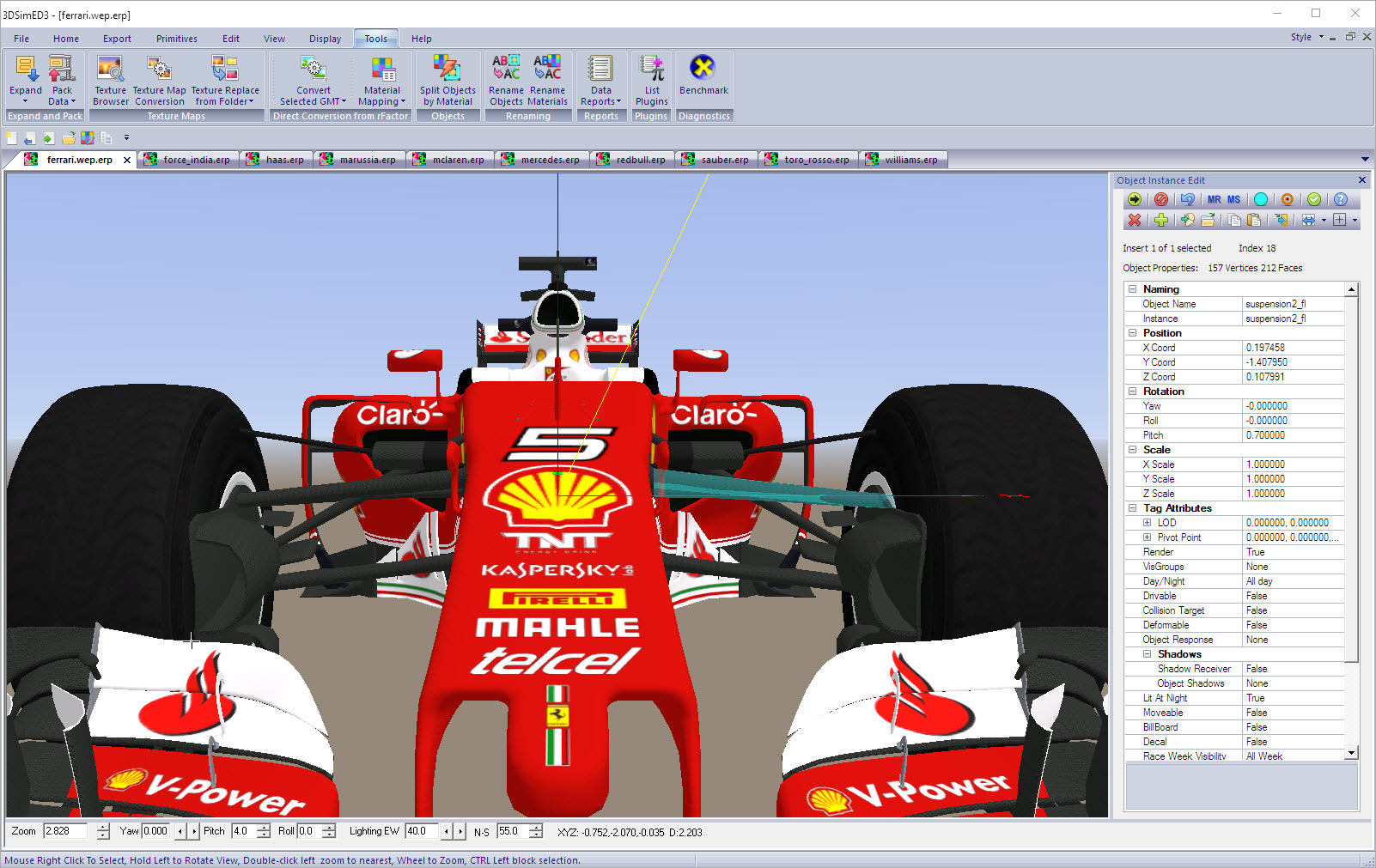Launch Texture Map Conversion
Image resolution: width=1376 pixels, height=868 pixels.
pos(159,80)
